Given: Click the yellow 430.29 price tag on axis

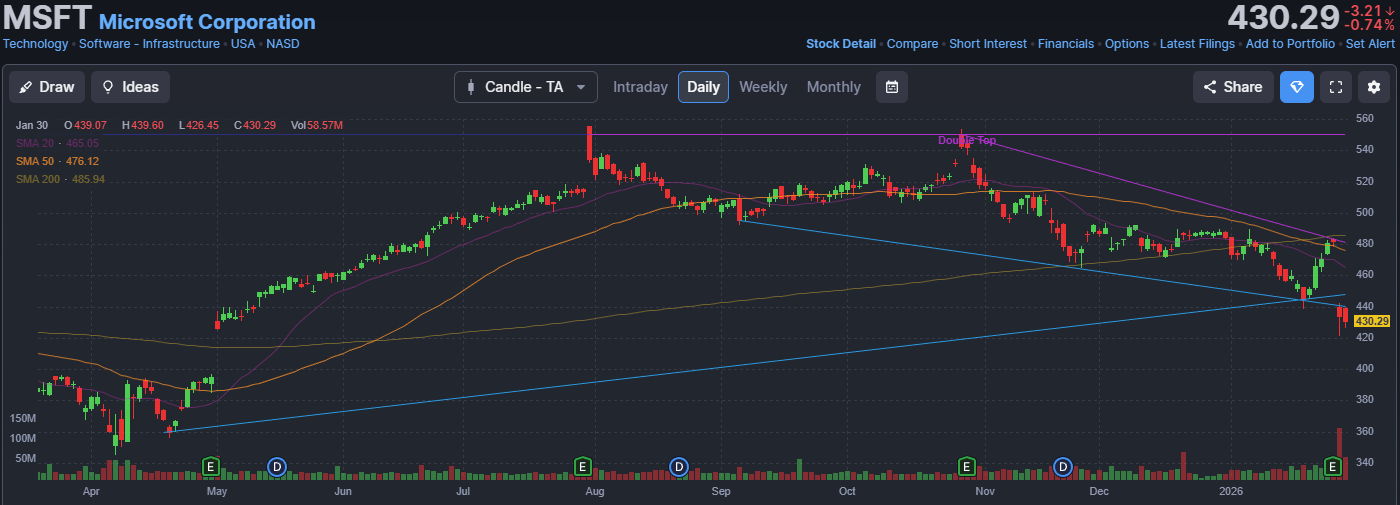Looking at the screenshot, I should (x=1371, y=321).
